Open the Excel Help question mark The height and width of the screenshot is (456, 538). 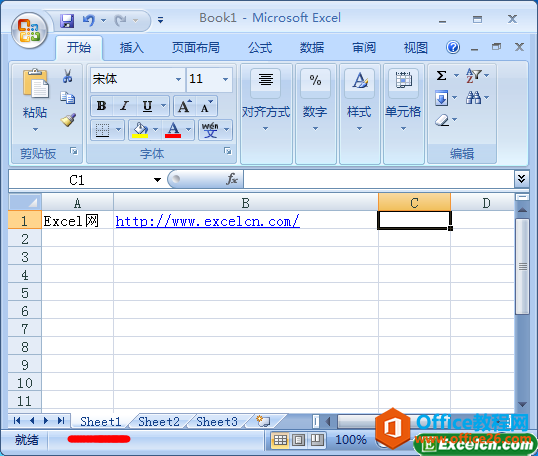point(453,47)
